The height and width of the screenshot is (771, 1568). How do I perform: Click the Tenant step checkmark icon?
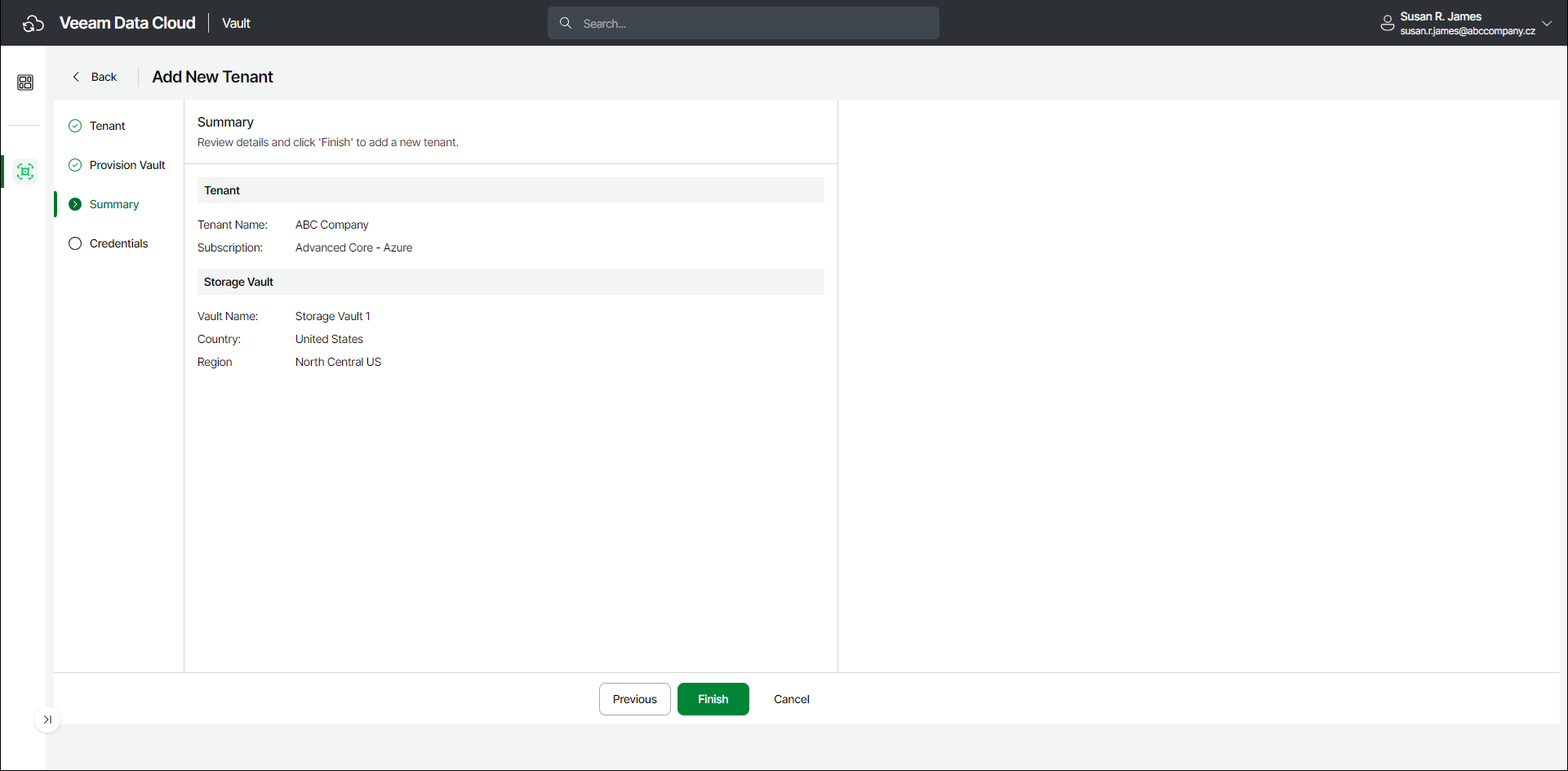(x=75, y=126)
